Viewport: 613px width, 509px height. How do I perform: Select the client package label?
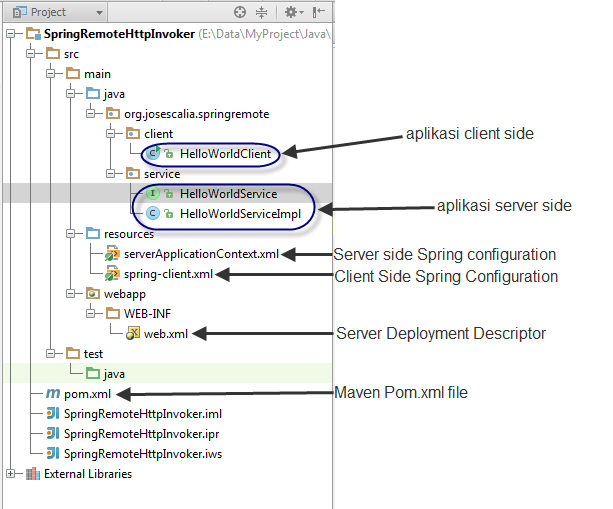(158, 134)
